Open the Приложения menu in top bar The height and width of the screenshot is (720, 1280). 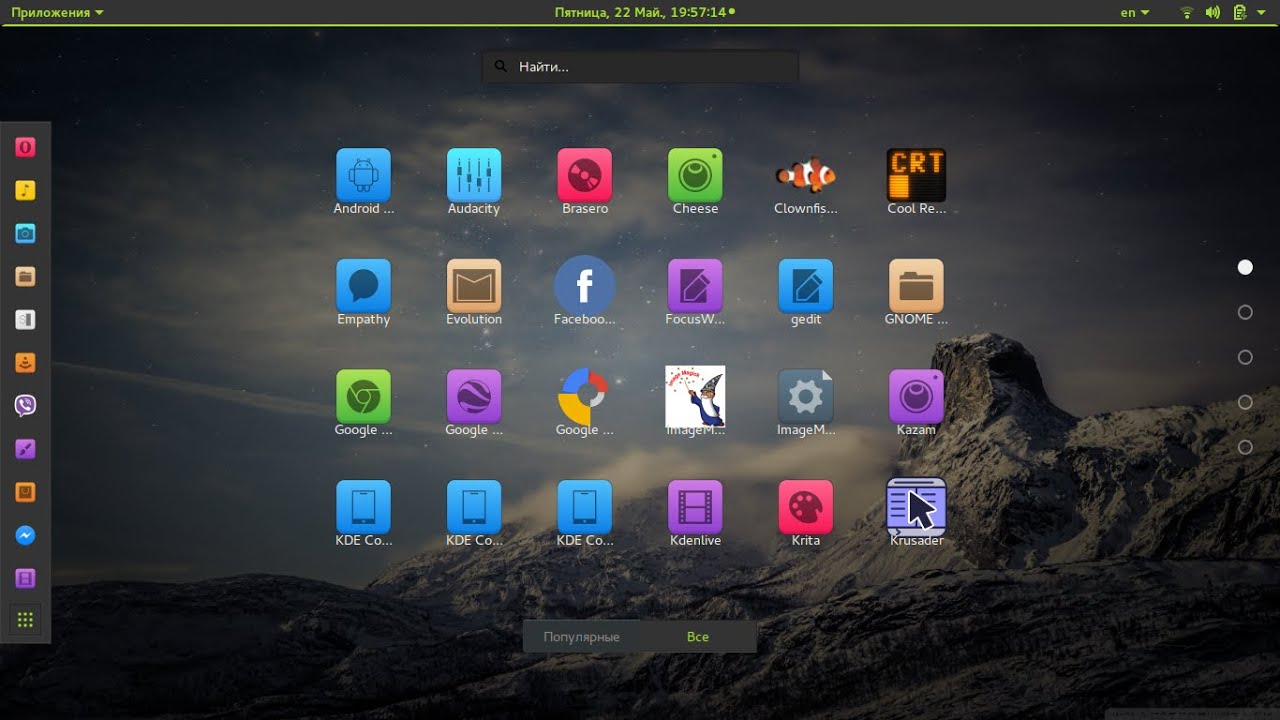click(x=57, y=12)
